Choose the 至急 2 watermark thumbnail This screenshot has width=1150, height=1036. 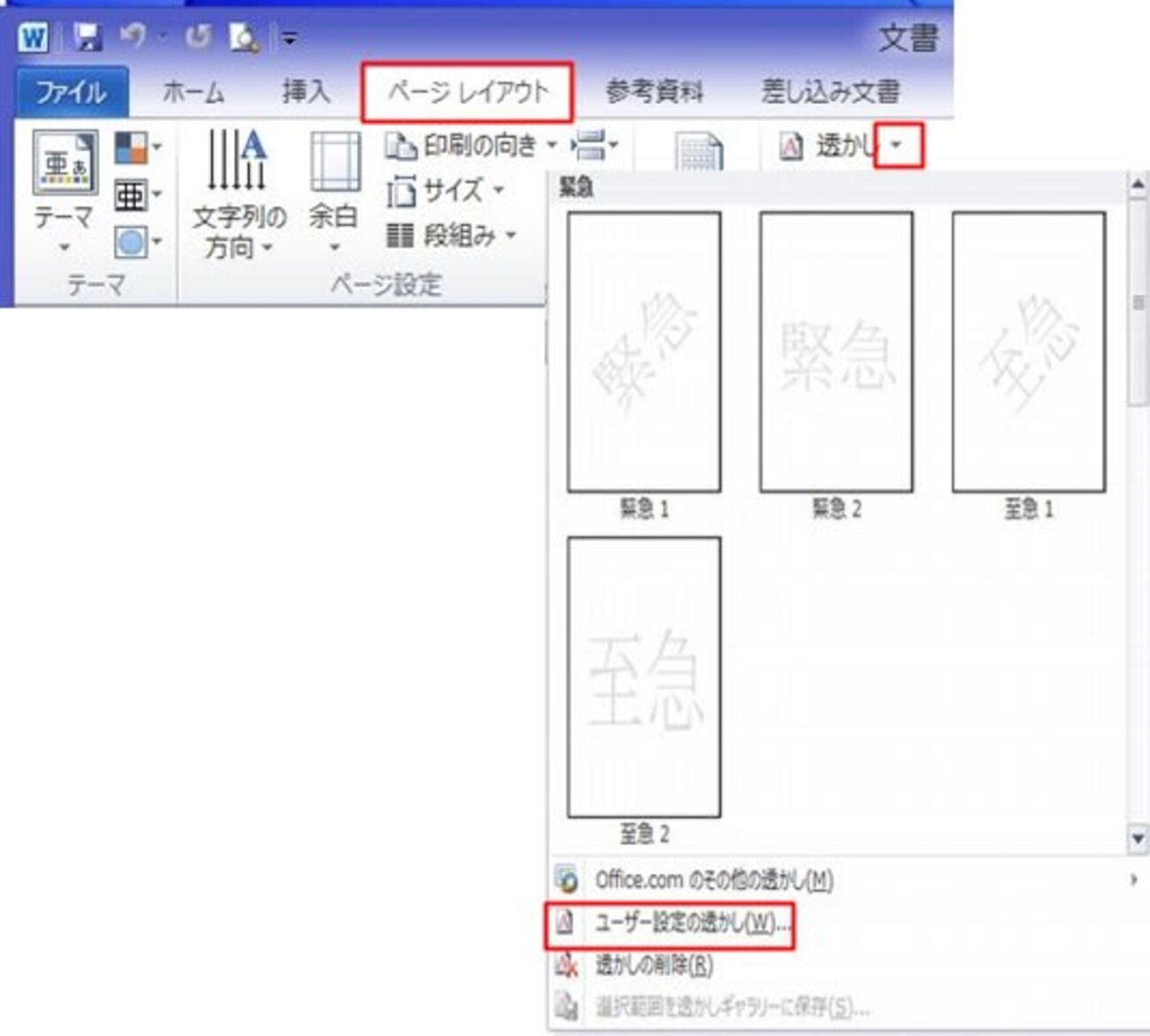click(644, 677)
